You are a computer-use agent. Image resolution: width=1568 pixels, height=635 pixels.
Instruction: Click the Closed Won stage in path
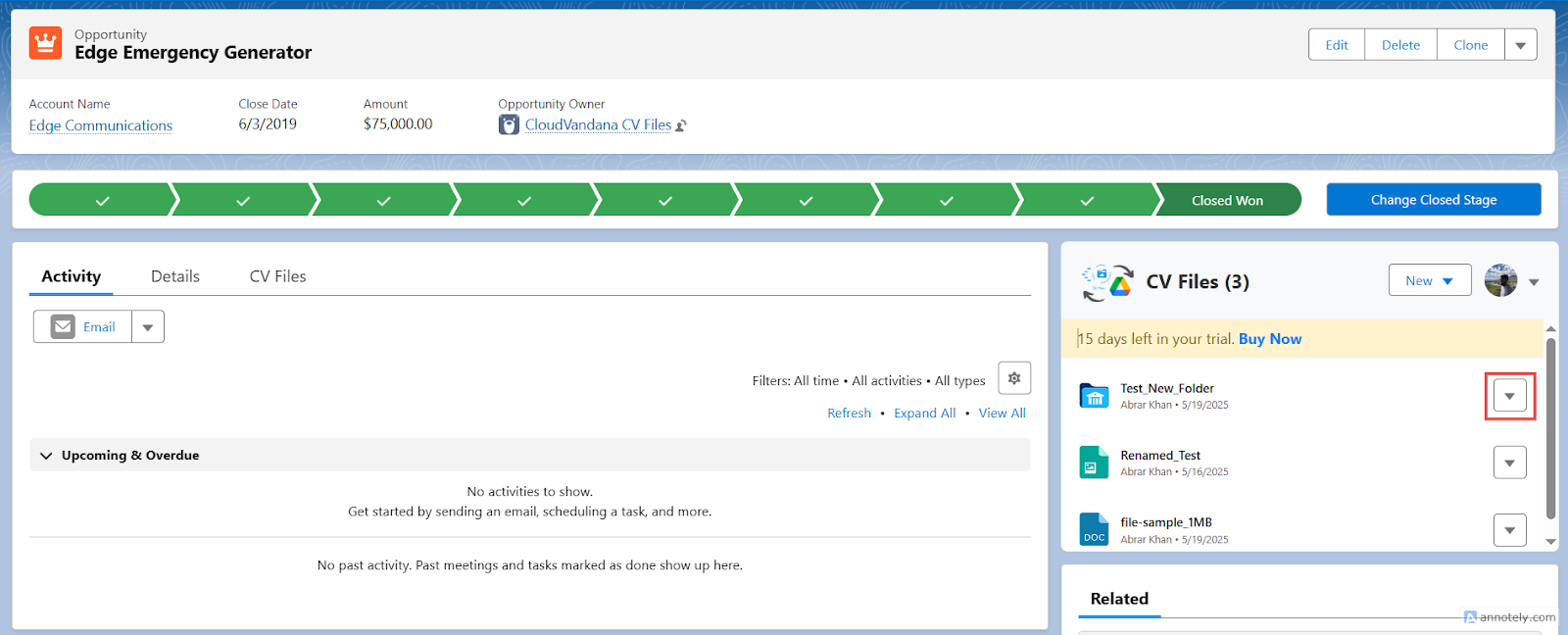[x=1227, y=200]
